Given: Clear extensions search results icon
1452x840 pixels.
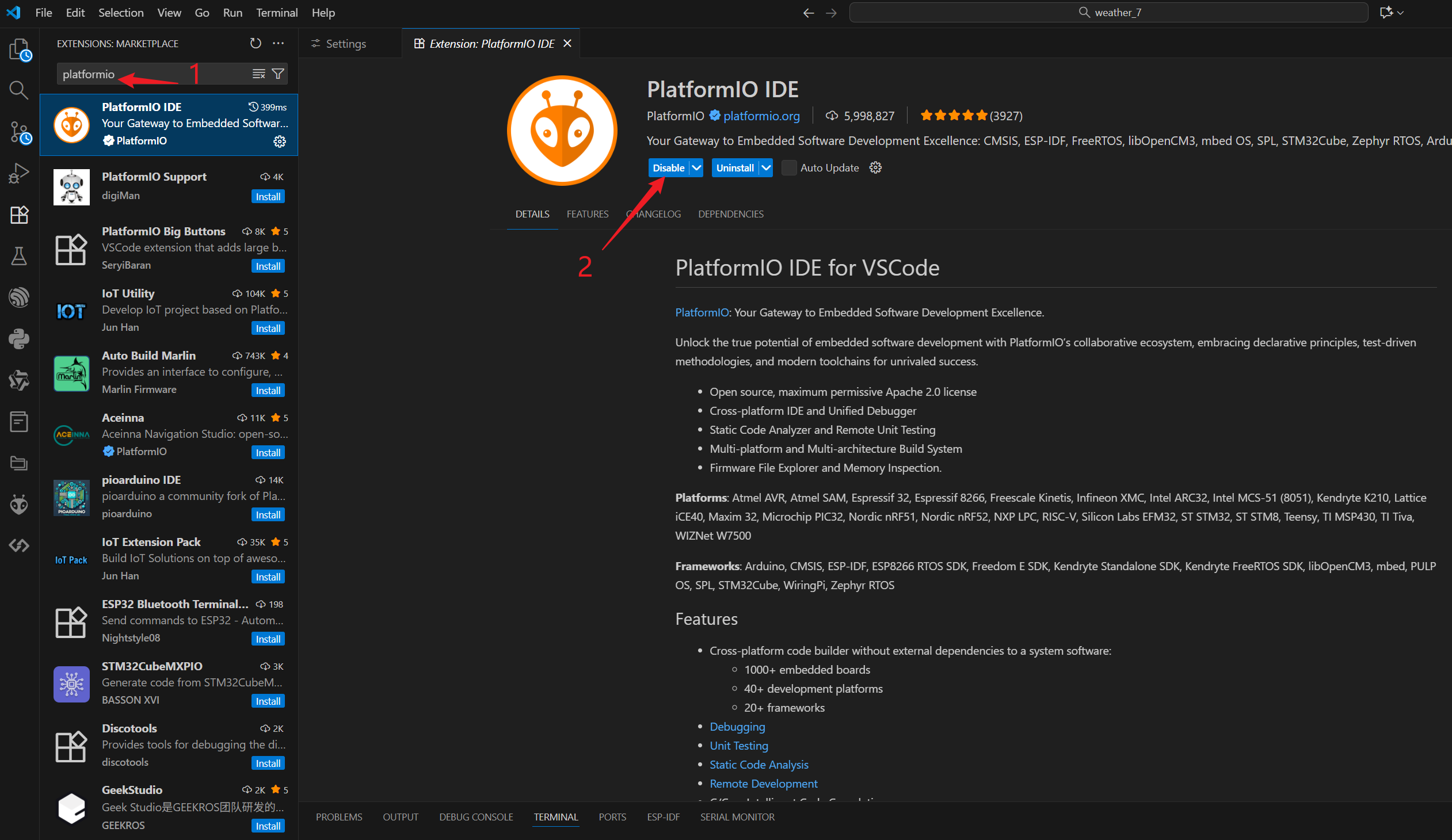Looking at the screenshot, I should tap(259, 74).
